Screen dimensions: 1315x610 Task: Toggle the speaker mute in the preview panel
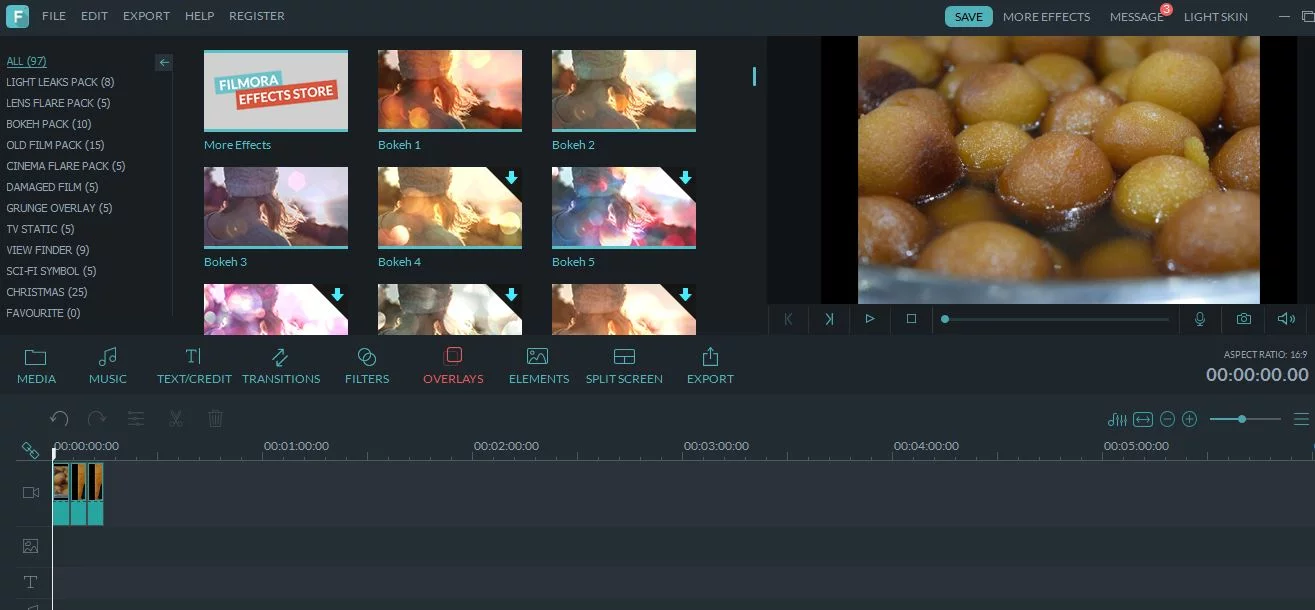click(1287, 318)
